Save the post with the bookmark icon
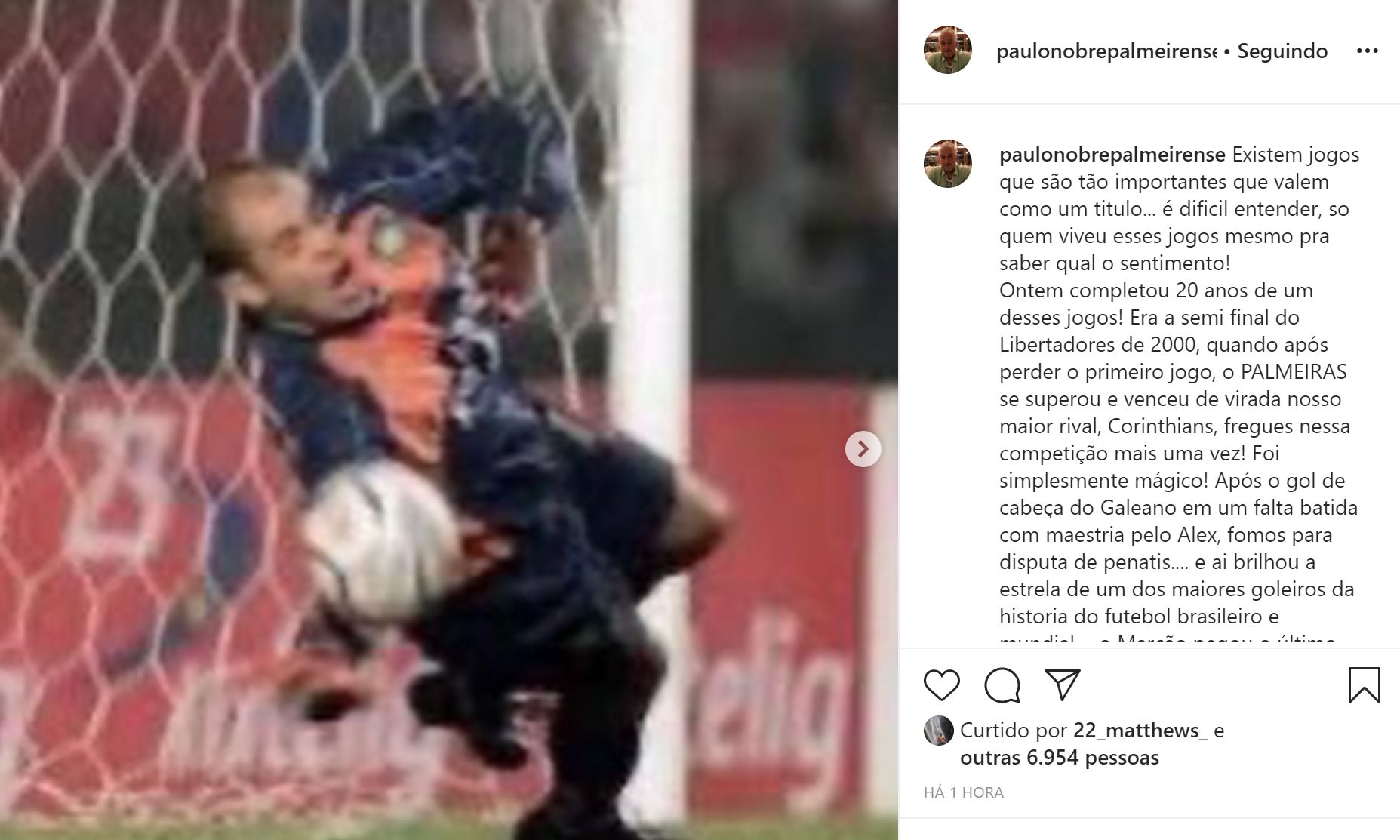This screenshot has height=840, width=1400. (1364, 685)
